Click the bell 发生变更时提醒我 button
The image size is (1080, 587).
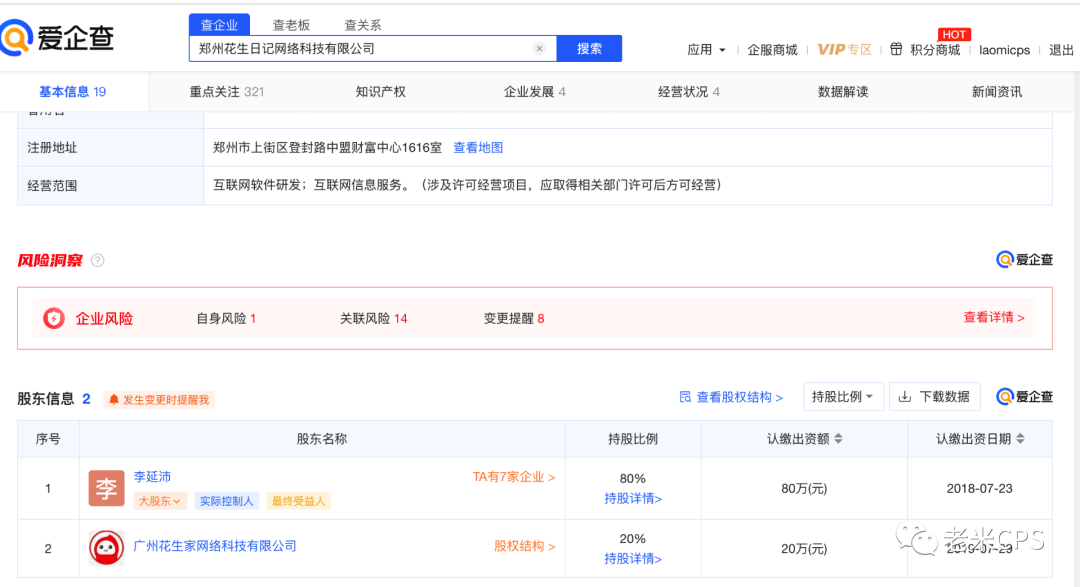159,400
